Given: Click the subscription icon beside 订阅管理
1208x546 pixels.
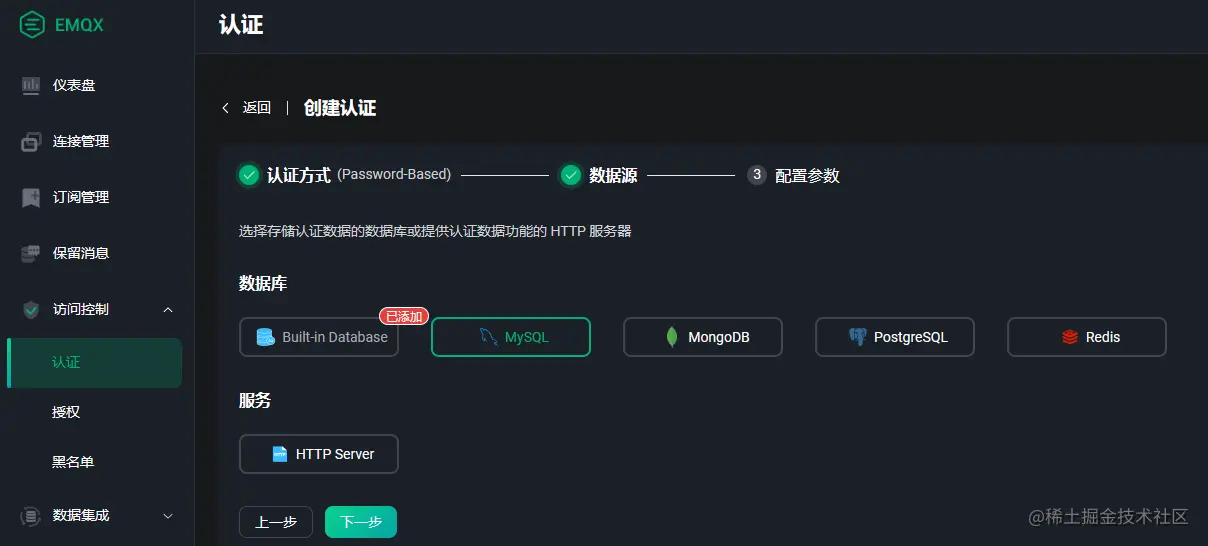Looking at the screenshot, I should 31,198.
